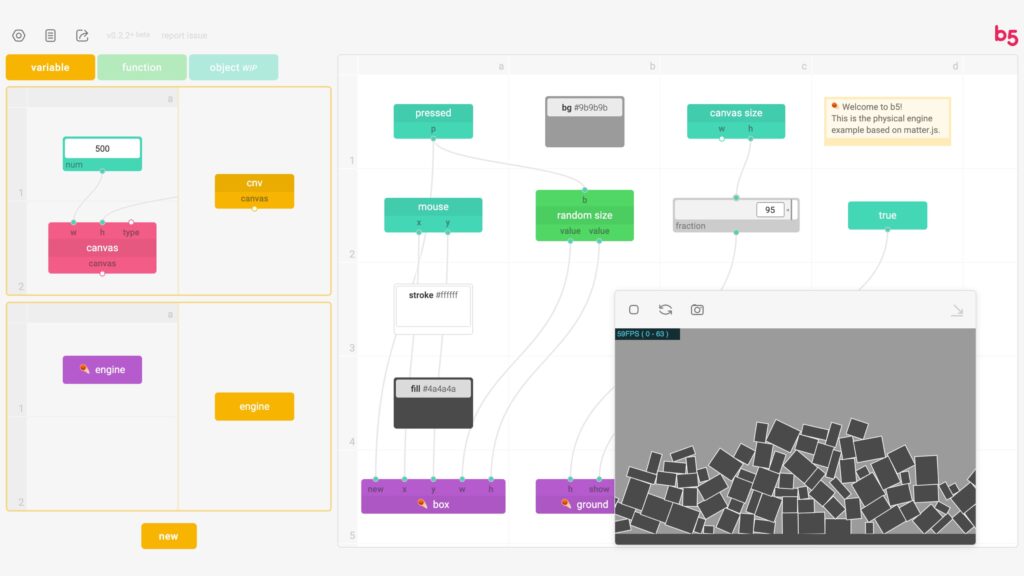Click the bg #9b9b9b color block
1024x576 pixels.
click(x=585, y=121)
